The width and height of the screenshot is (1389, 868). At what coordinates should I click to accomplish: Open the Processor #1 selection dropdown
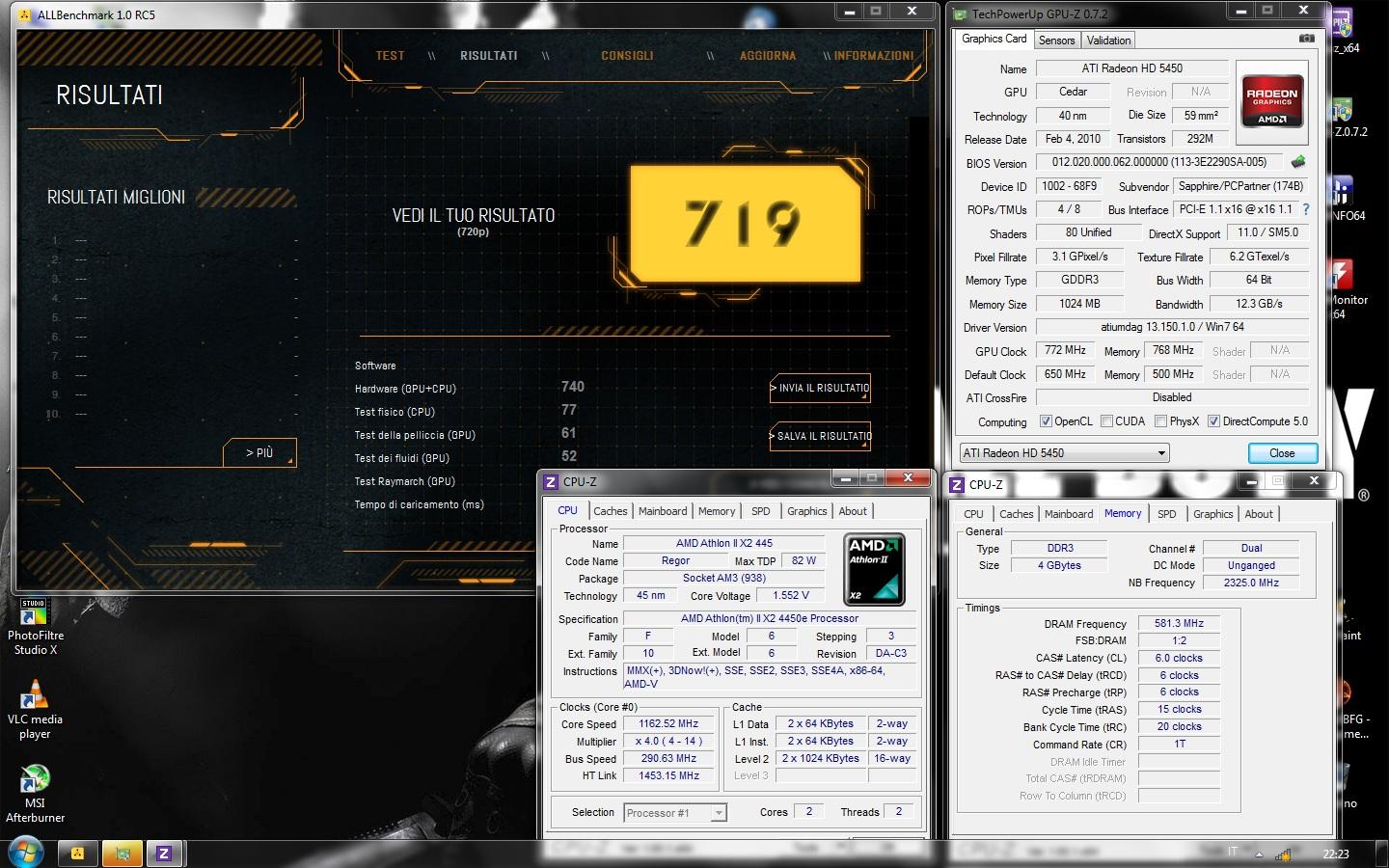674,813
